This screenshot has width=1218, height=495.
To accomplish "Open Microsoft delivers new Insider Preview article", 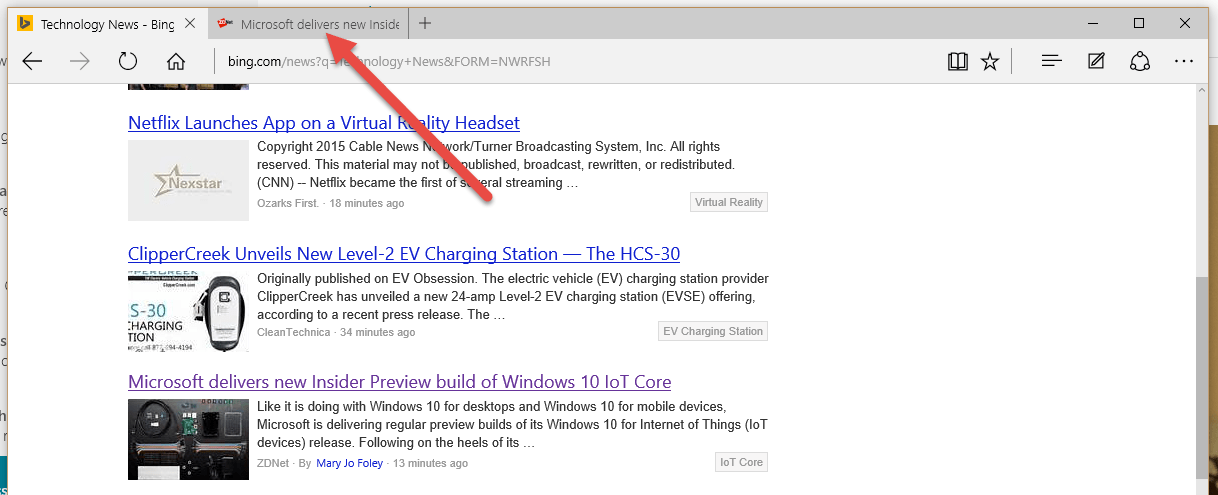I will coord(399,382).
